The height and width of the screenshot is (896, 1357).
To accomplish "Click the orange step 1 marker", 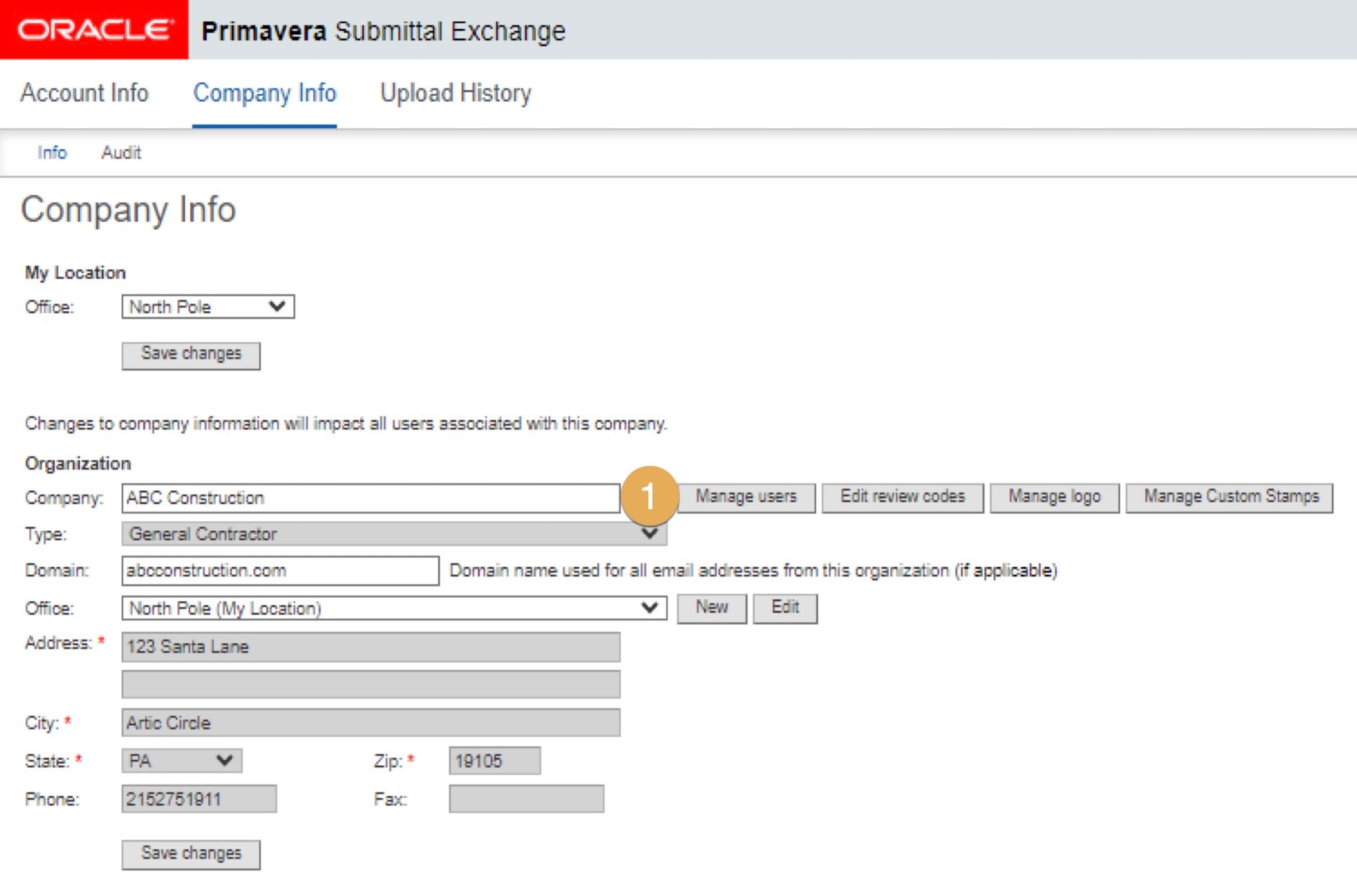I will (648, 496).
